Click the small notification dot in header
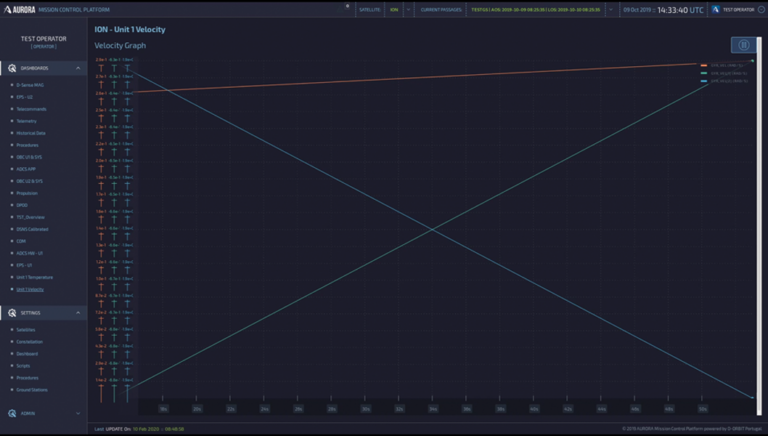 [347, 6]
